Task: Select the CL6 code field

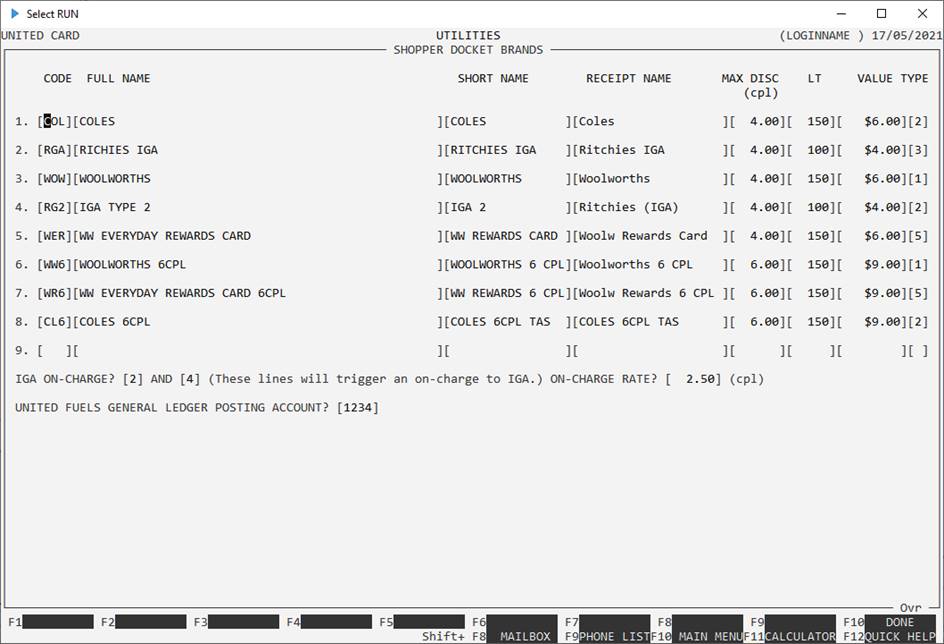Action: pyautogui.click(x=54, y=321)
